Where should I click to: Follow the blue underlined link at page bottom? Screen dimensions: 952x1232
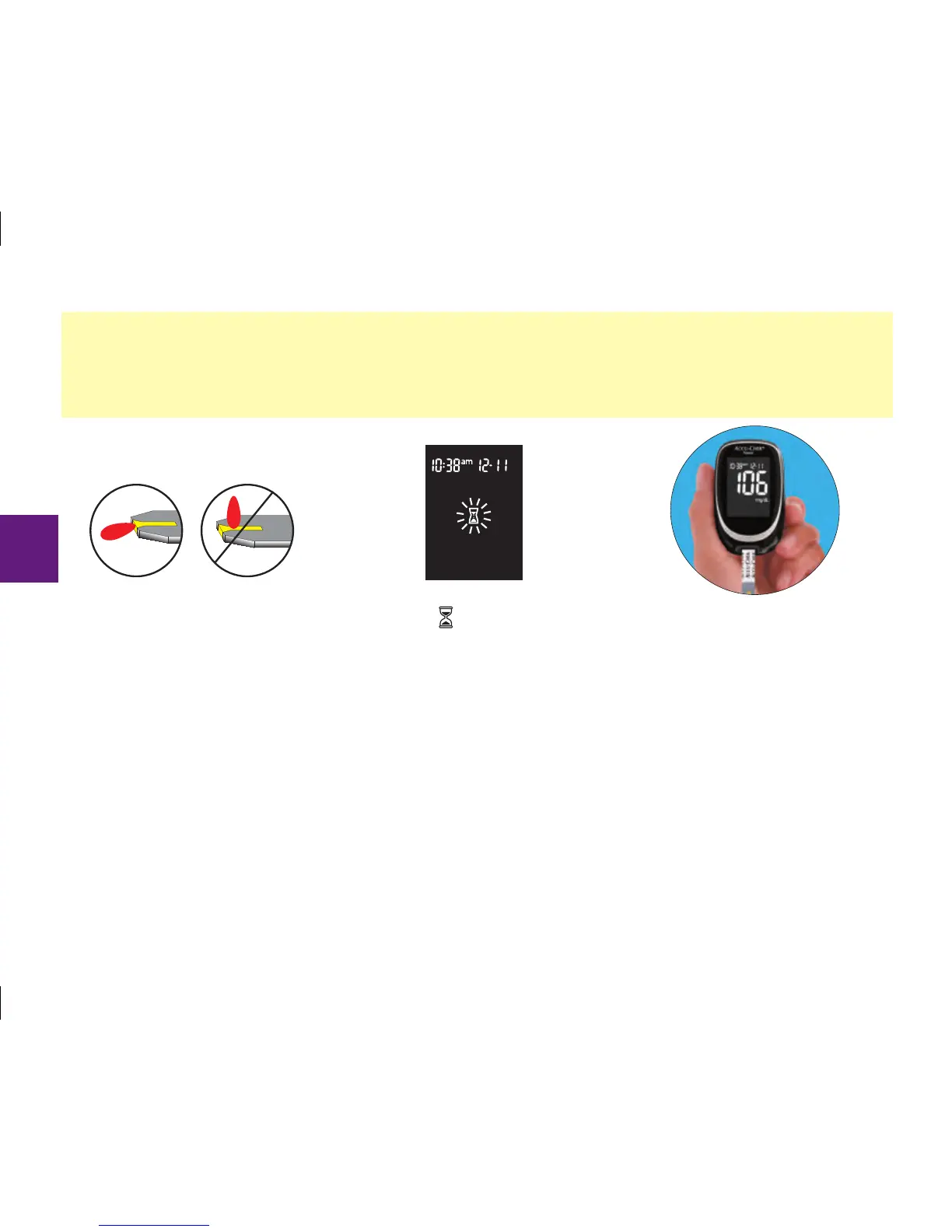point(155,1225)
